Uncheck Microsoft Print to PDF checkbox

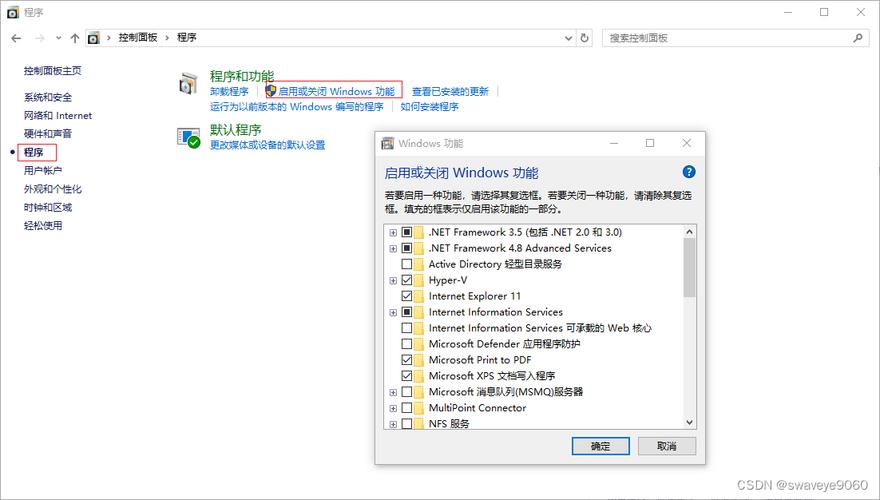pyautogui.click(x=406, y=360)
